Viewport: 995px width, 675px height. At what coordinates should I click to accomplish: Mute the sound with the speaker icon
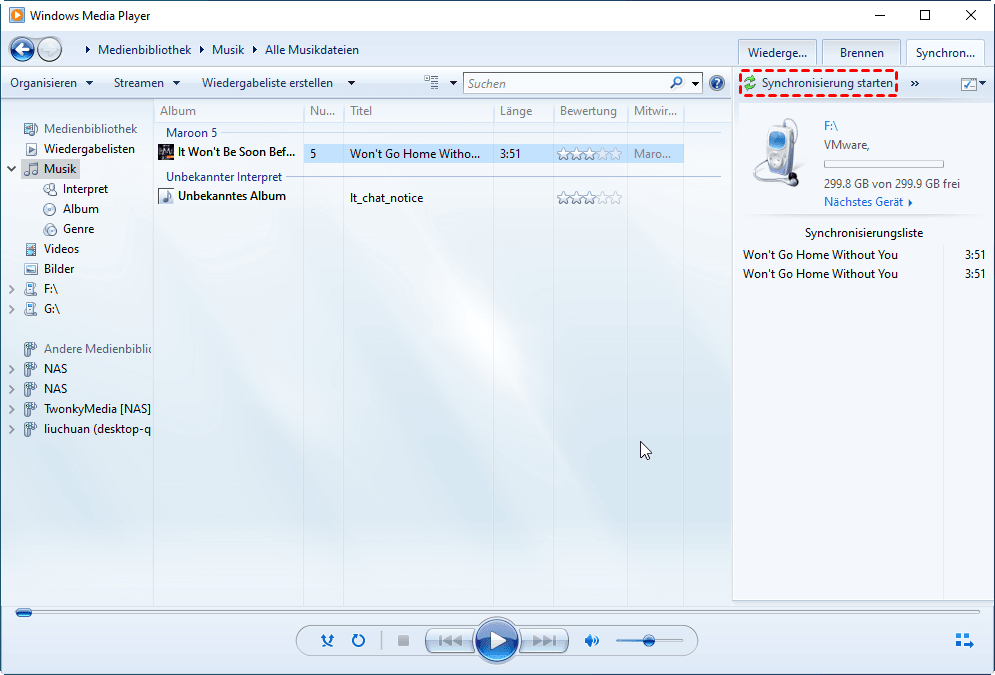click(591, 641)
